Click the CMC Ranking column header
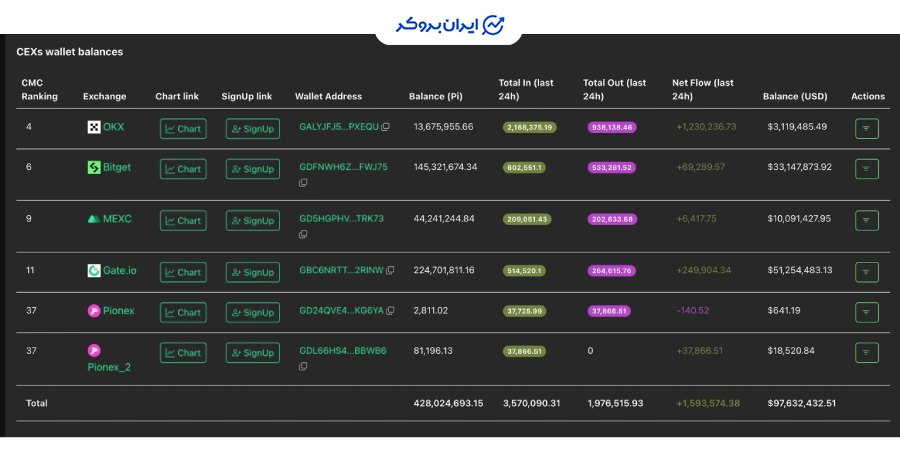Viewport: 900px width, 471px height. pyautogui.click(x=39, y=89)
